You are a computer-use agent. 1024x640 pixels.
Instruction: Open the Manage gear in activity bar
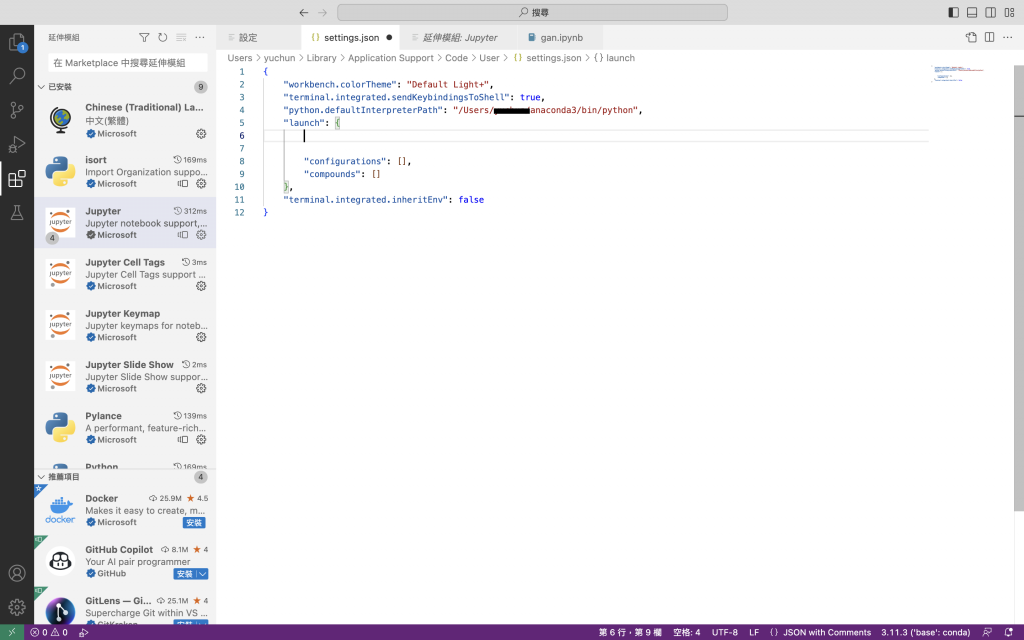(17, 607)
